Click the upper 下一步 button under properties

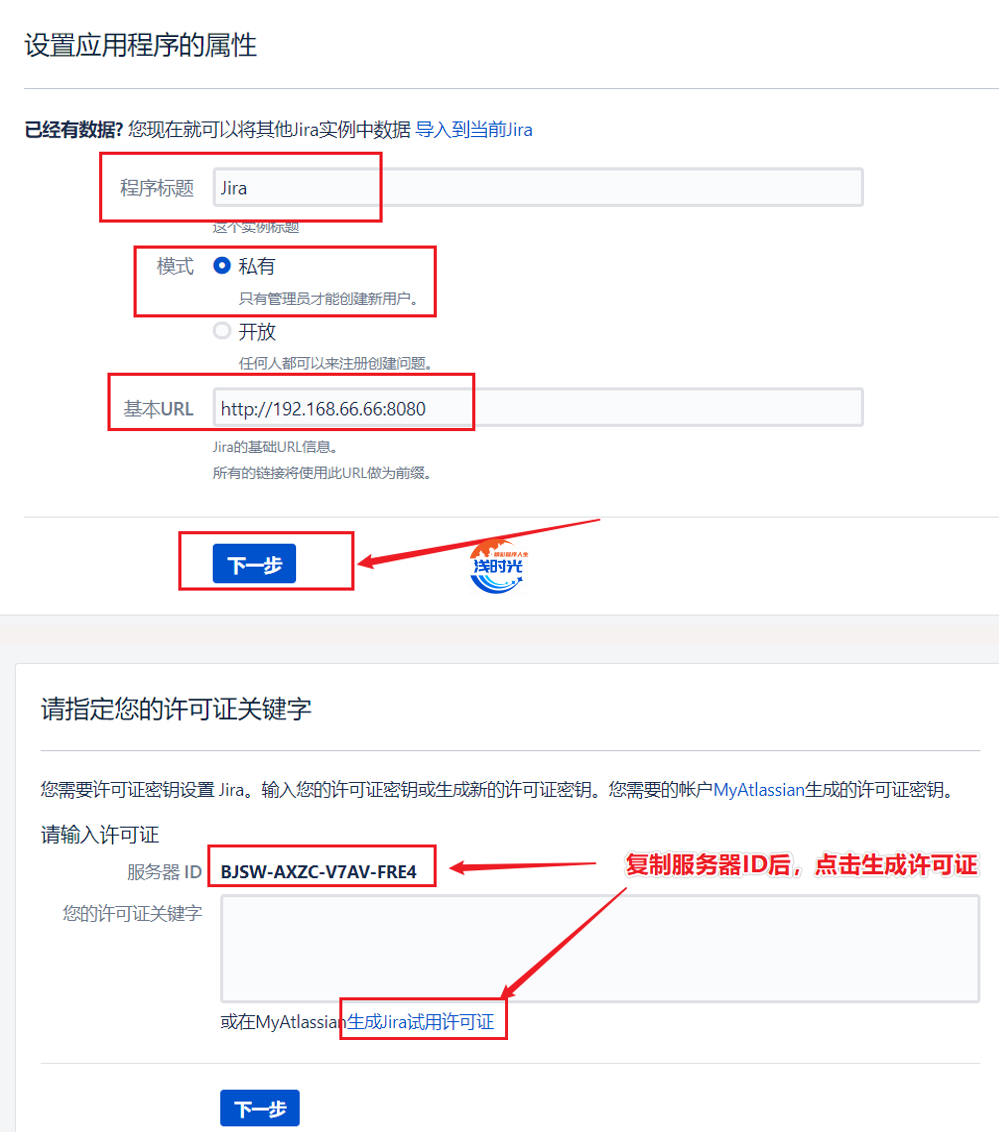[254, 564]
